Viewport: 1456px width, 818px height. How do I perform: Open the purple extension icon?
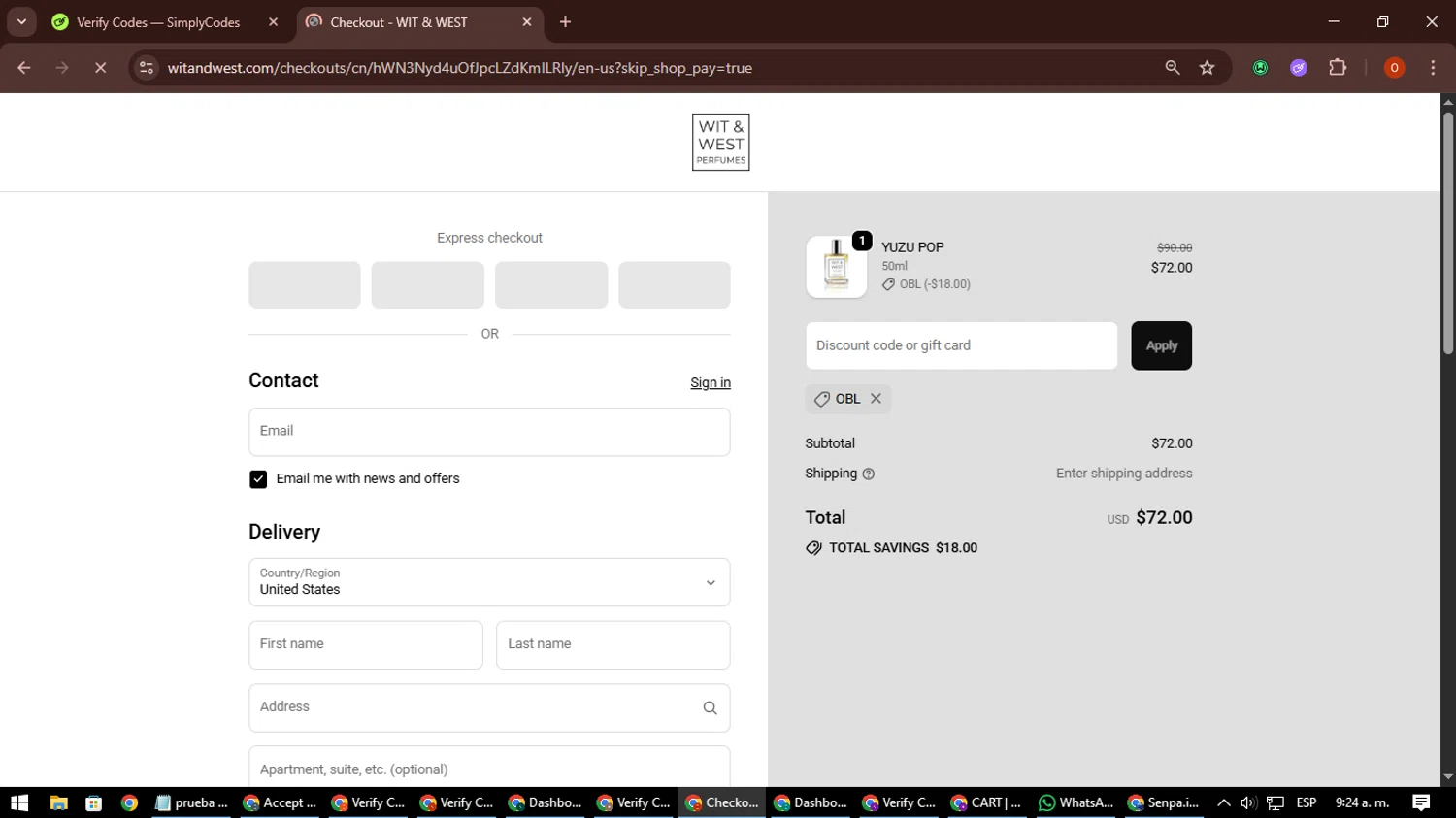(1299, 68)
